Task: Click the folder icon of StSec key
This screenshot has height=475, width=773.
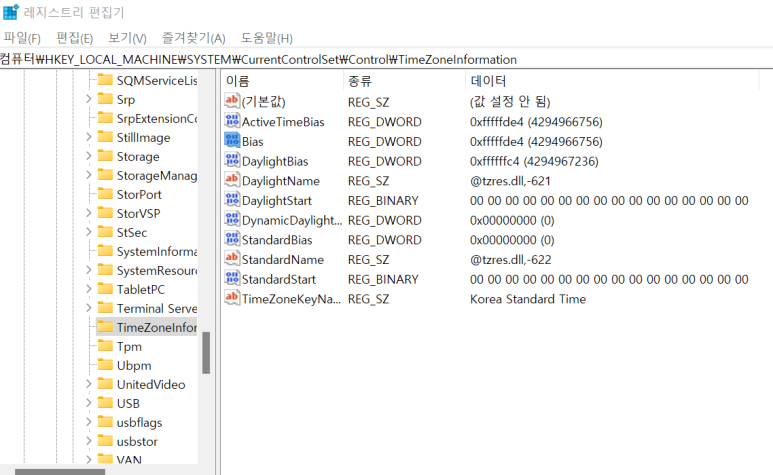Action: (105, 232)
